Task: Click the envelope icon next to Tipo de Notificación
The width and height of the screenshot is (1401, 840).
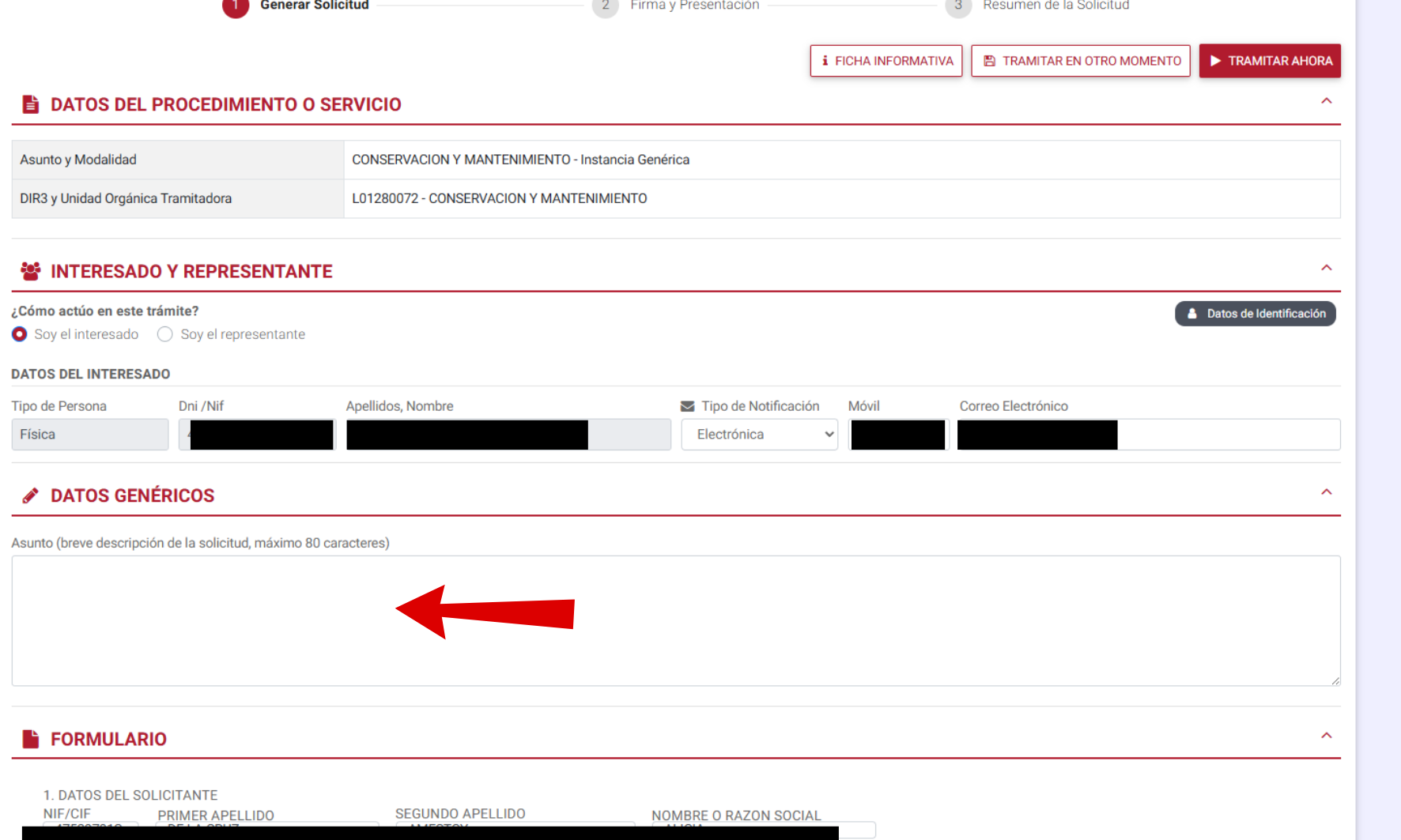Action: tap(687, 406)
